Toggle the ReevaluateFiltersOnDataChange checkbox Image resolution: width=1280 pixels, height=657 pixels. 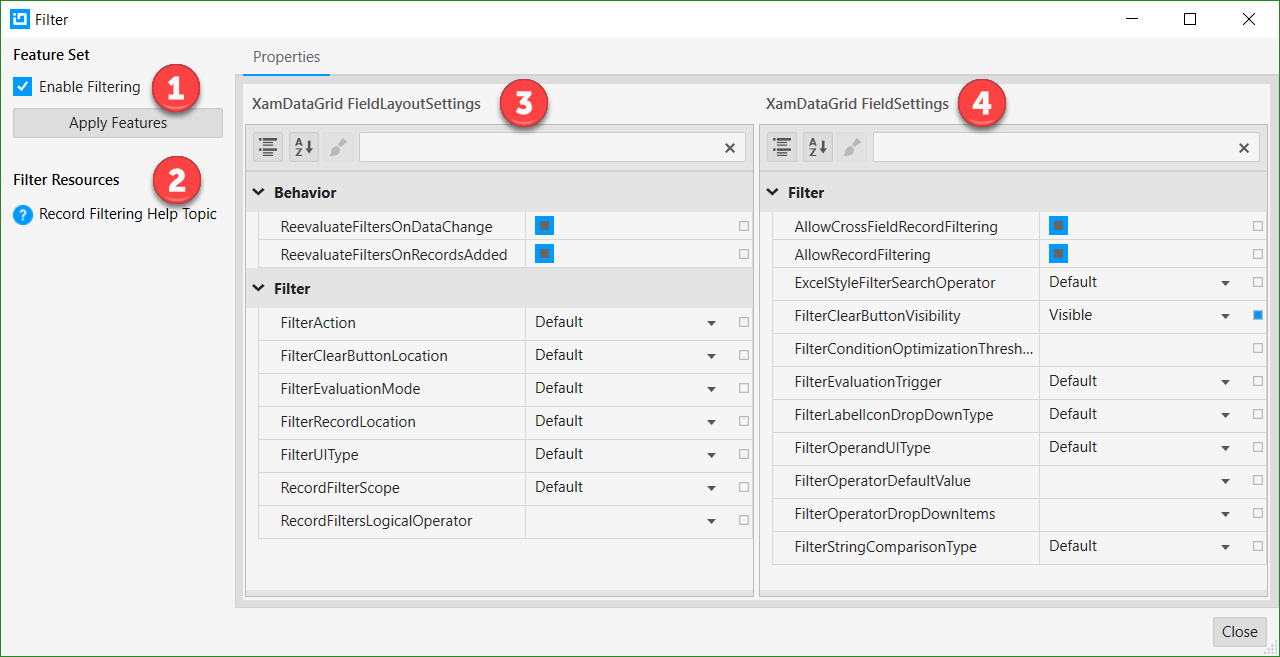pos(544,226)
